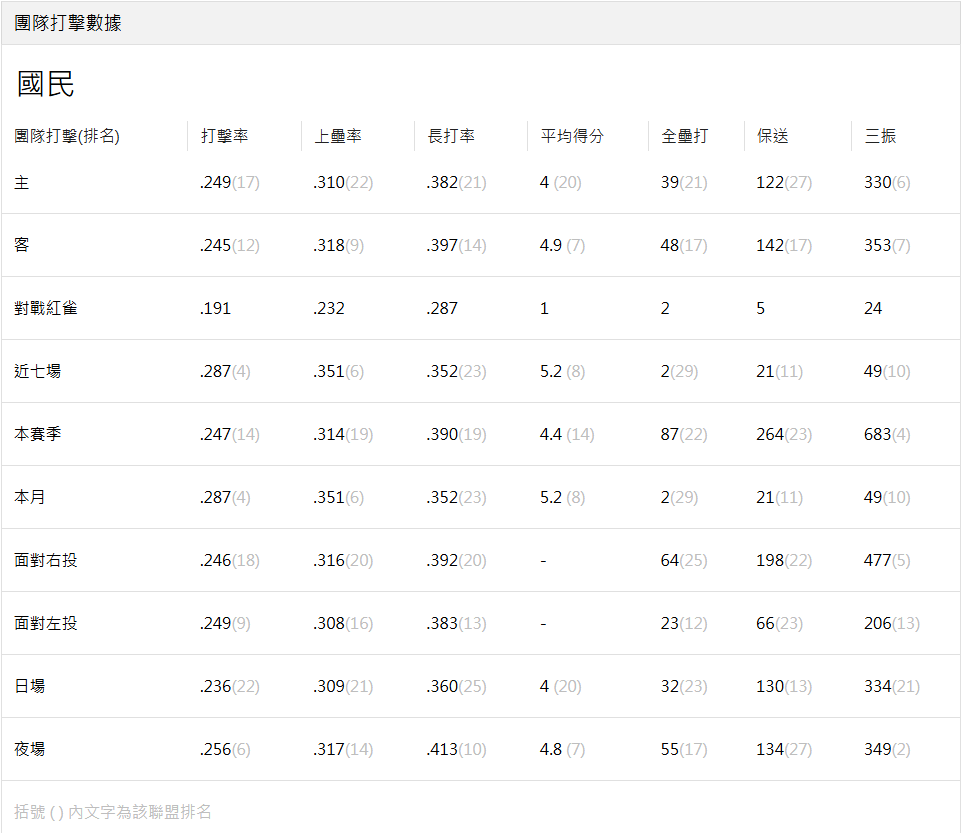The height and width of the screenshot is (833, 961).
Task: Click strikeouts 349(2) in 夜場 row
Action: [887, 750]
